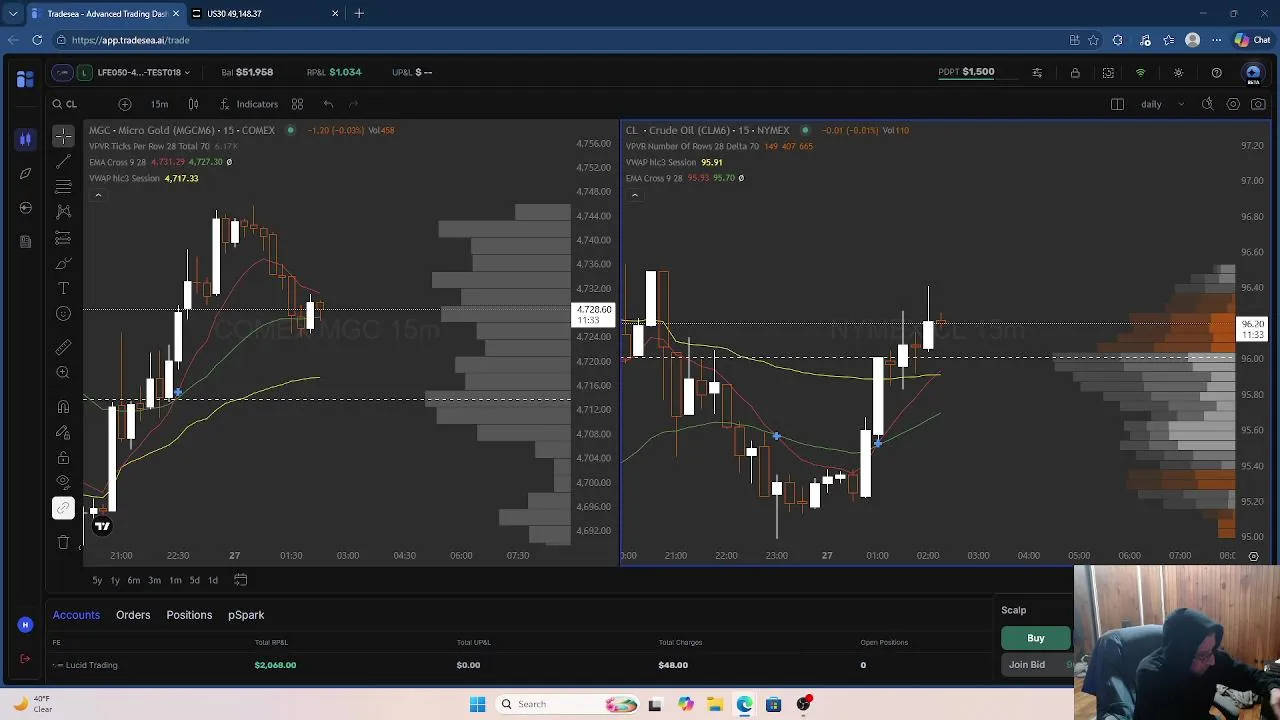Viewport: 1280px width, 720px height.
Task: Select the 1d time range
Action: [x=212, y=580]
